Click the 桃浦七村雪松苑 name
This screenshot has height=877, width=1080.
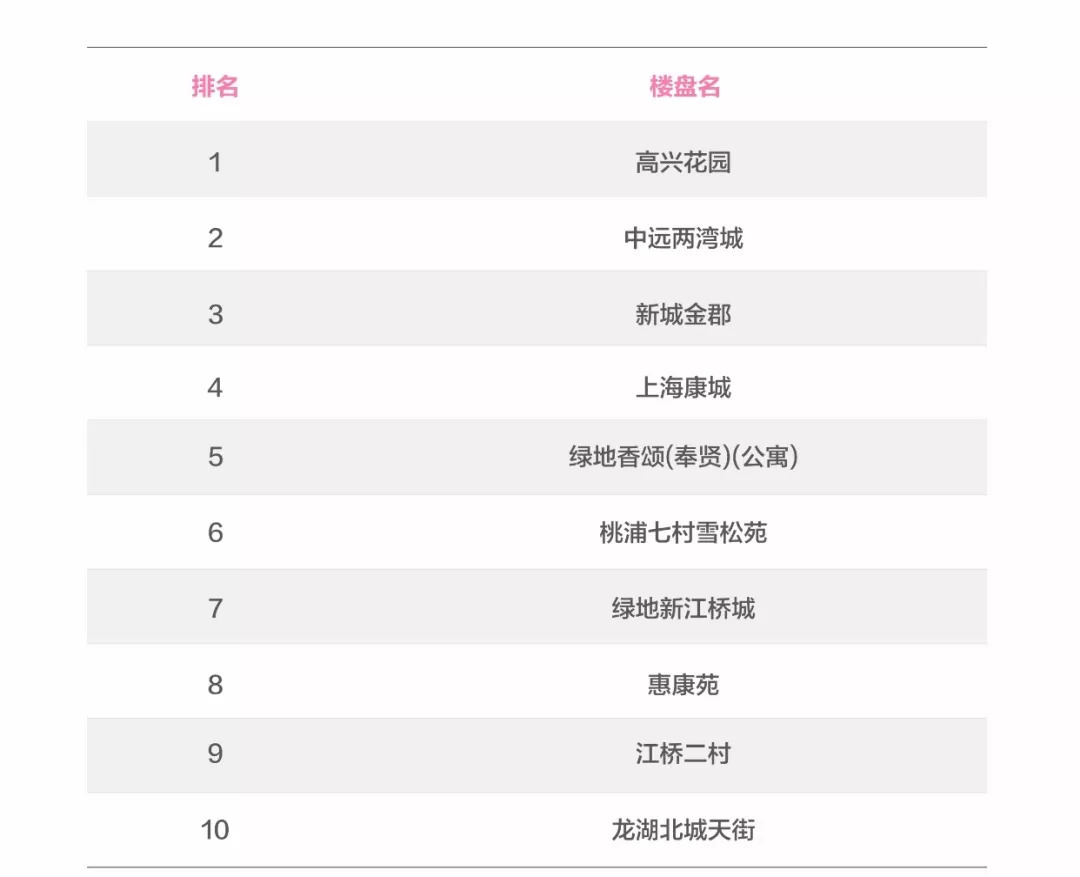click(684, 533)
